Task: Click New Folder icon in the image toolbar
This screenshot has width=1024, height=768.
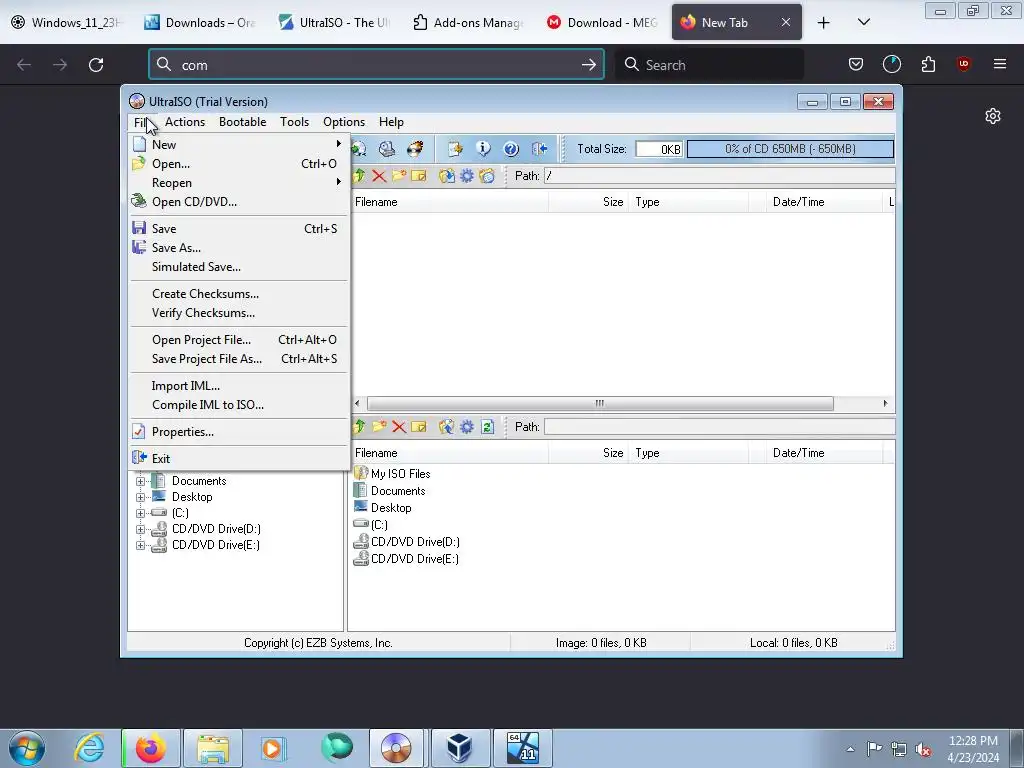Action: click(399, 176)
